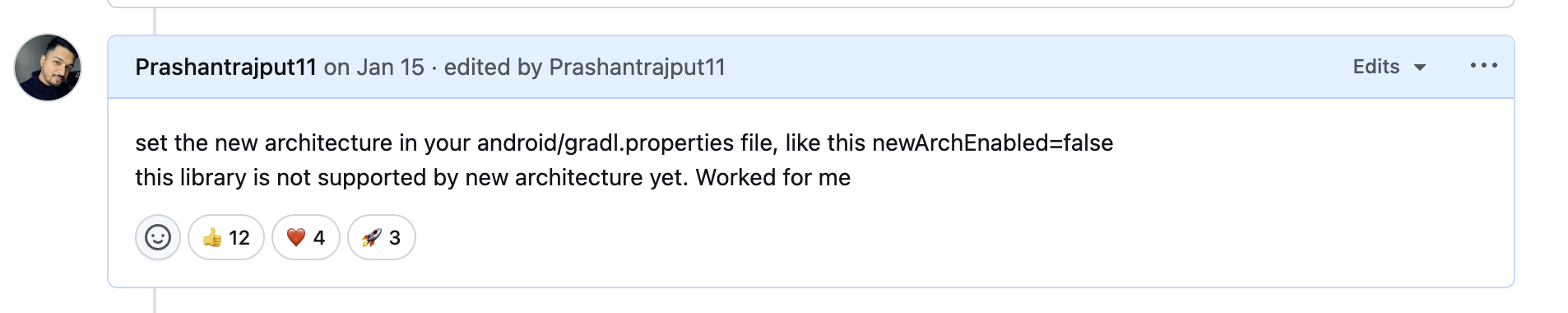Click the reaction count 3
Image resolution: width=1568 pixels, height=313 pixels.
[x=395, y=238]
